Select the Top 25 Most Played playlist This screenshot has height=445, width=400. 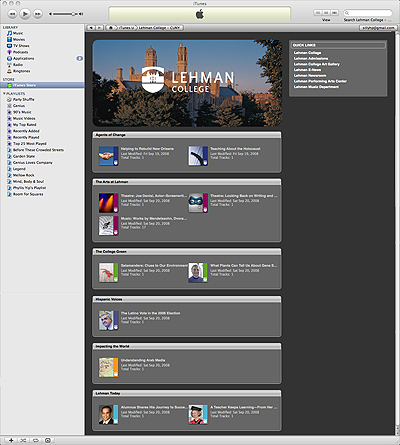click(30, 144)
